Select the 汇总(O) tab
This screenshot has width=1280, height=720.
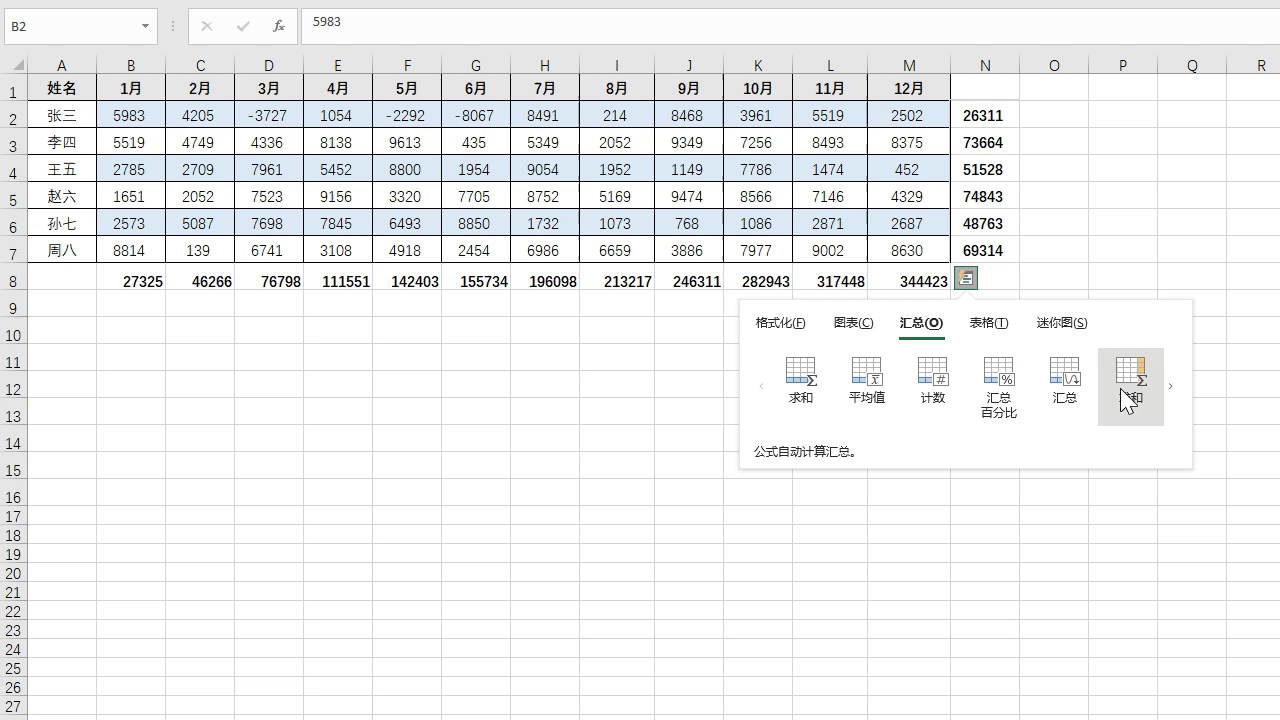pyautogui.click(x=921, y=323)
